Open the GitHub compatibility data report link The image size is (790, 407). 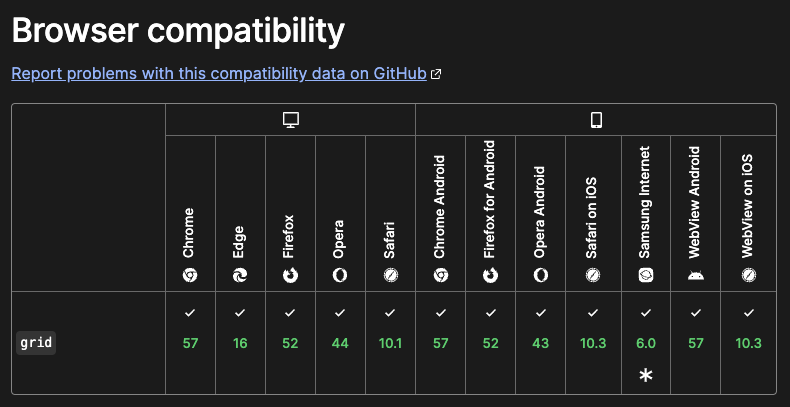pos(219,74)
